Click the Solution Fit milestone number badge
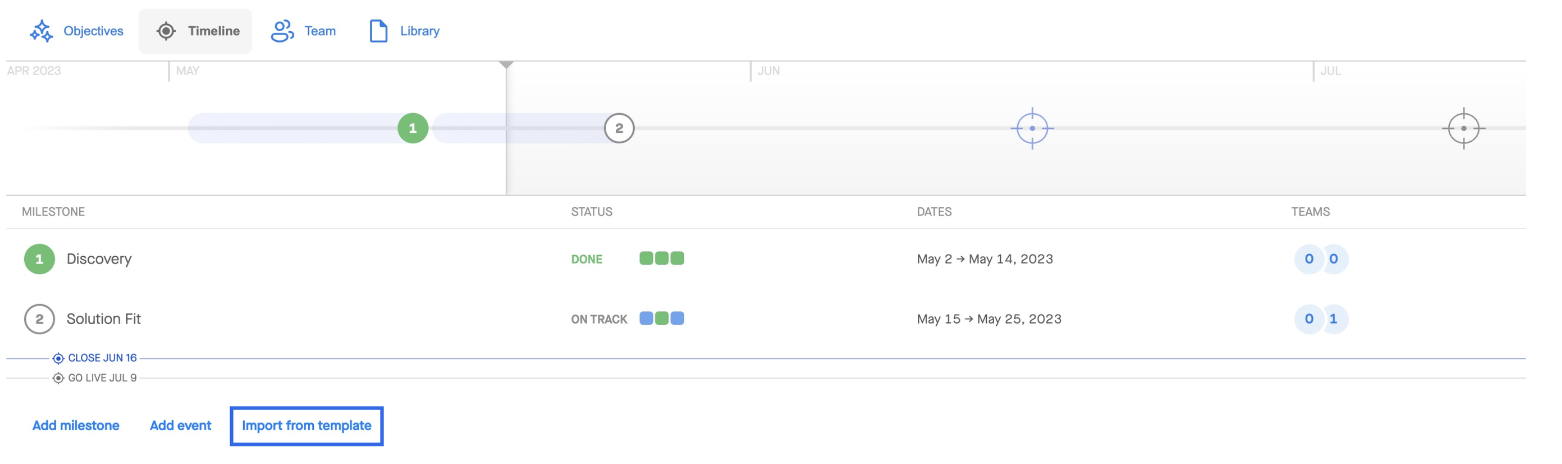The width and height of the screenshot is (1562, 464). click(39, 319)
